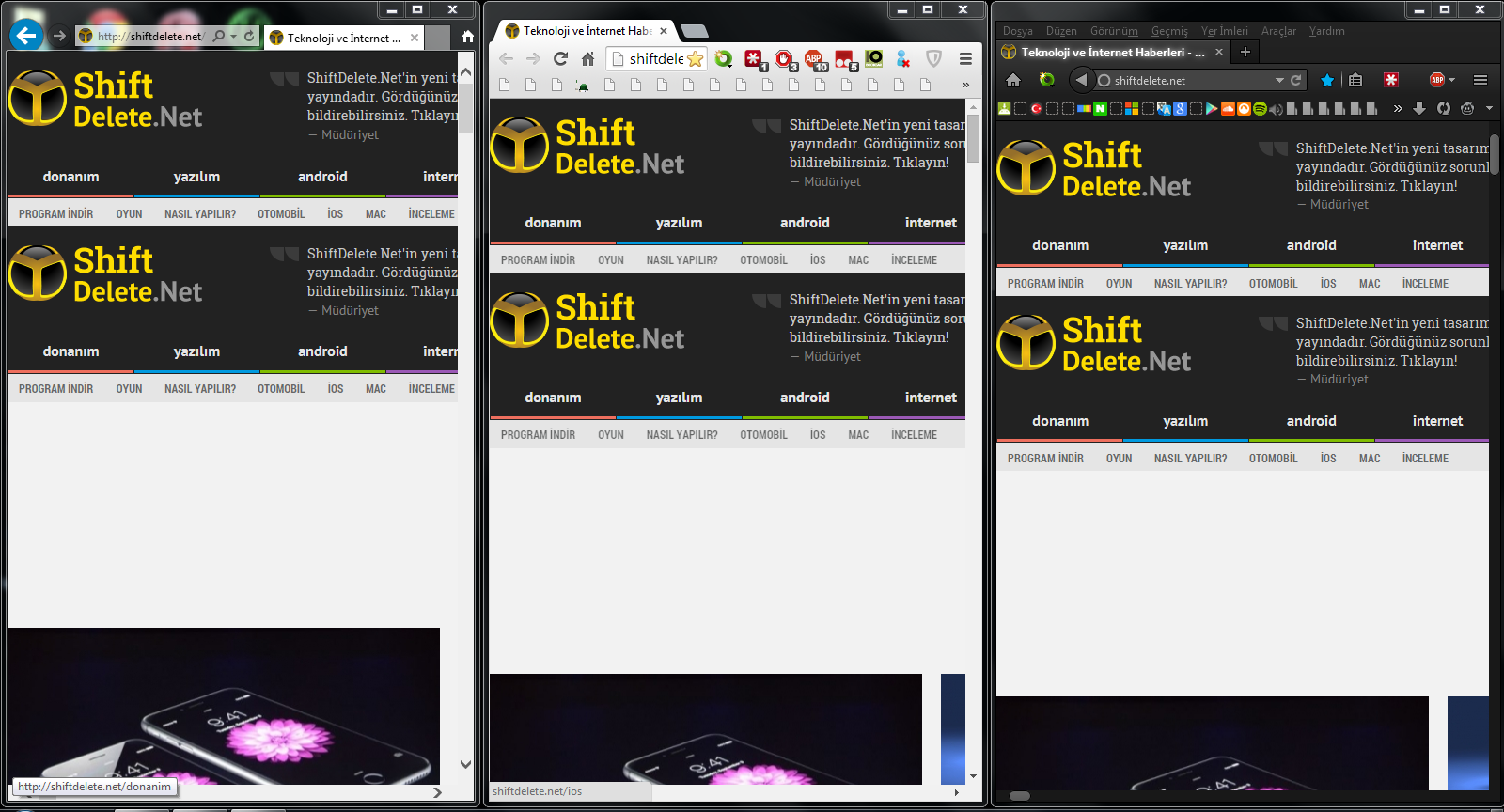Open a new tab with Firefox's plus button

tap(1245, 52)
